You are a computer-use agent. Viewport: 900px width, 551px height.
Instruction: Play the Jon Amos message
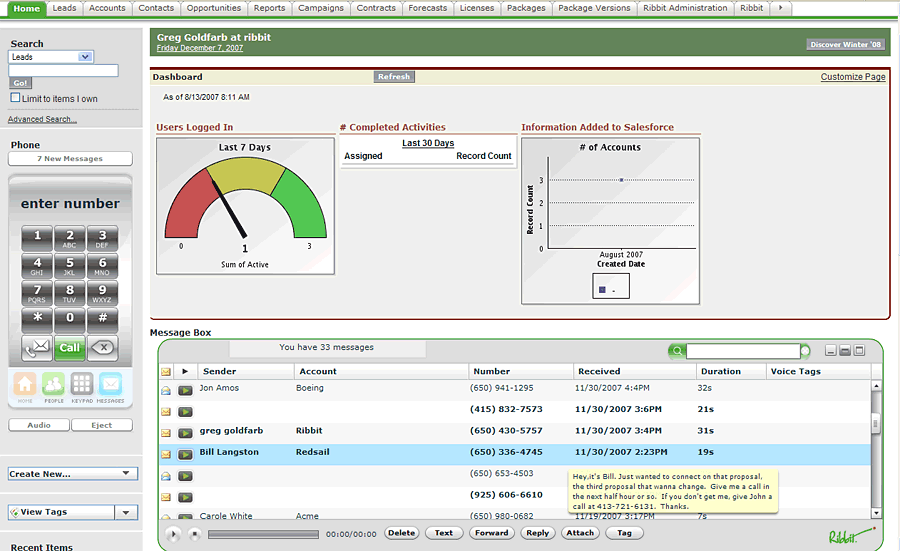(x=185, y=390)
